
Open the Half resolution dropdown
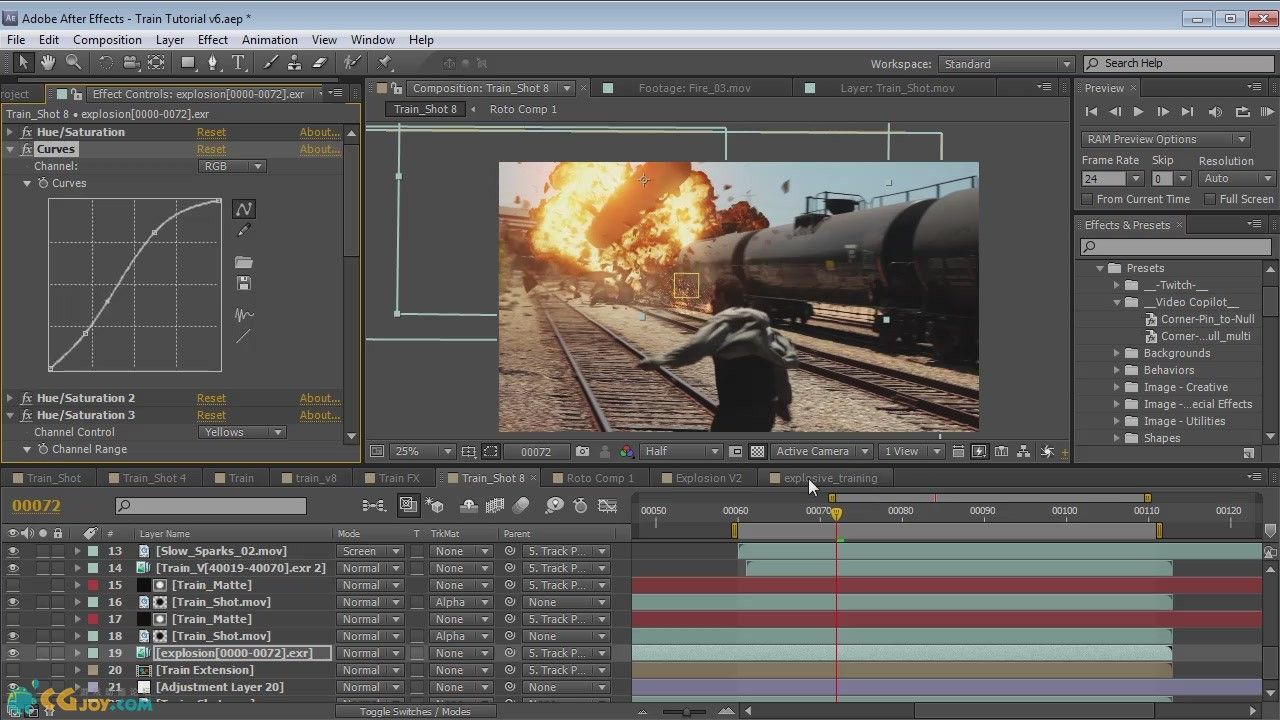[681, 452]
